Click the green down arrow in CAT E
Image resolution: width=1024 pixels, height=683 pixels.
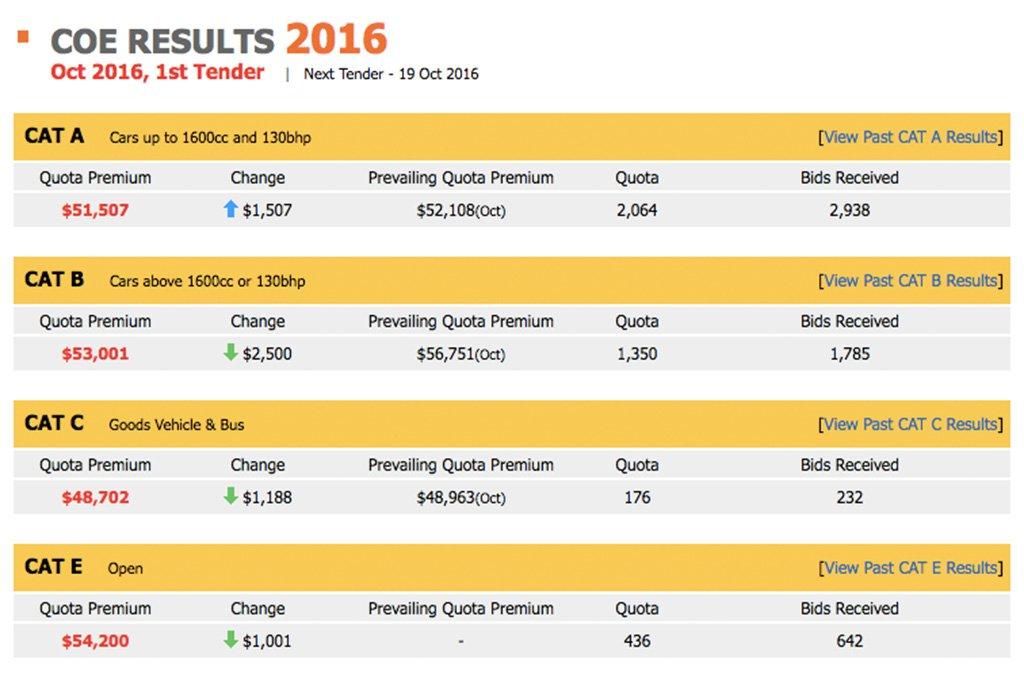pyautogui.click(x=231, y=639)
